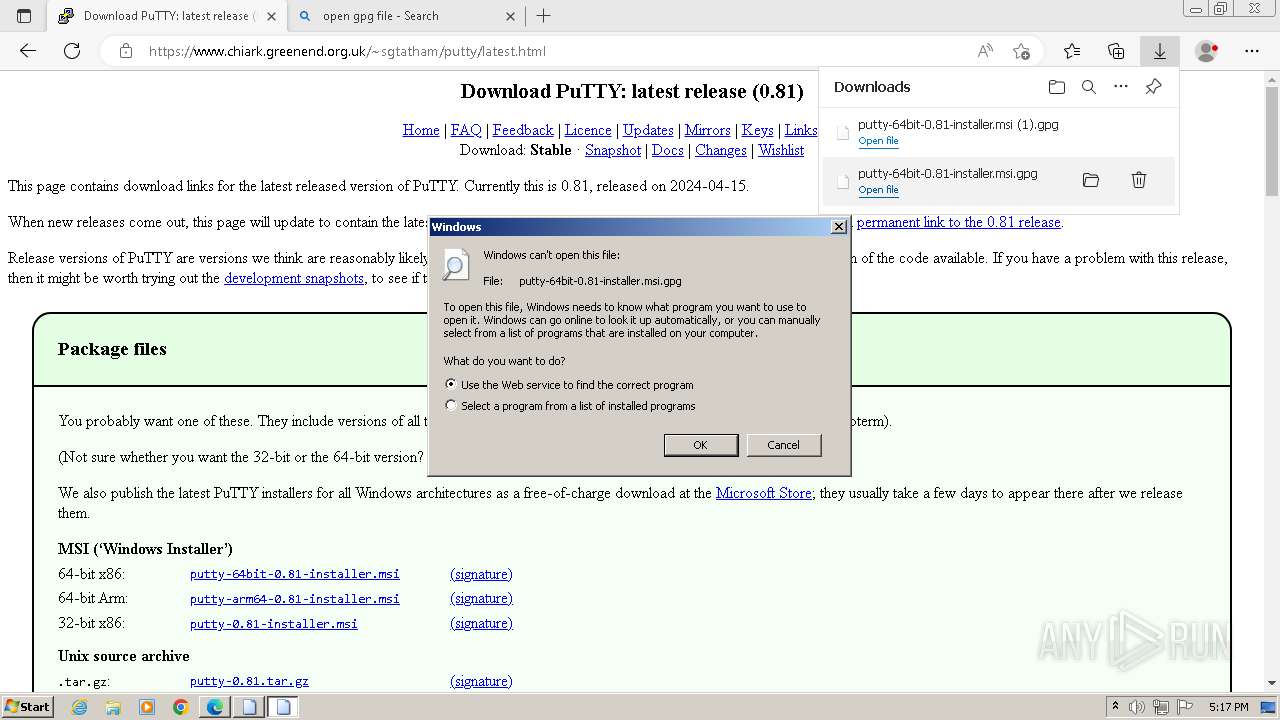Open Read aloud in the address bar
The width and height of the screenshot is (1280, 720).
click(x=985, y=51)
